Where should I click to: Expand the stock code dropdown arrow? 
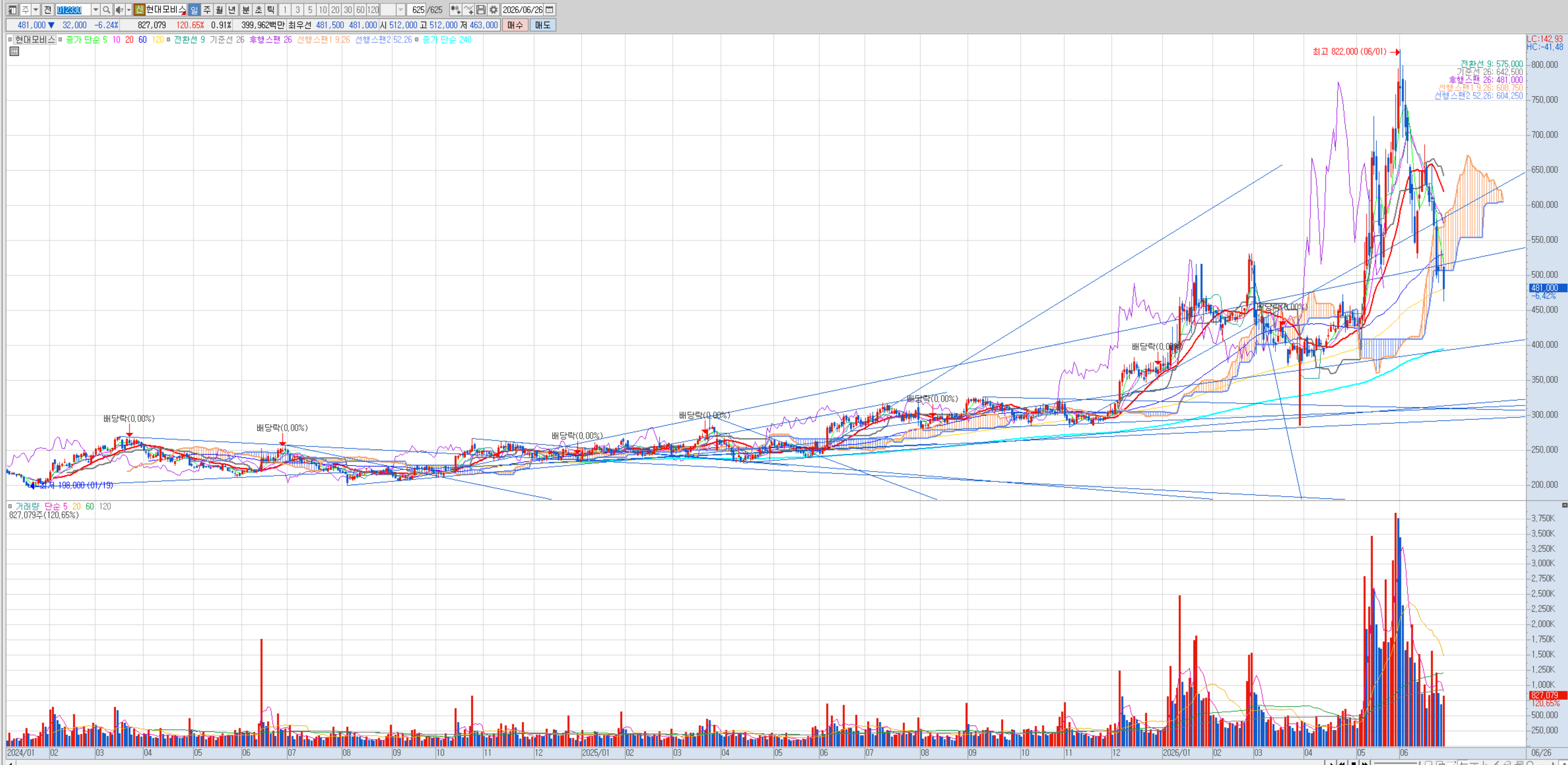point(95,10)
